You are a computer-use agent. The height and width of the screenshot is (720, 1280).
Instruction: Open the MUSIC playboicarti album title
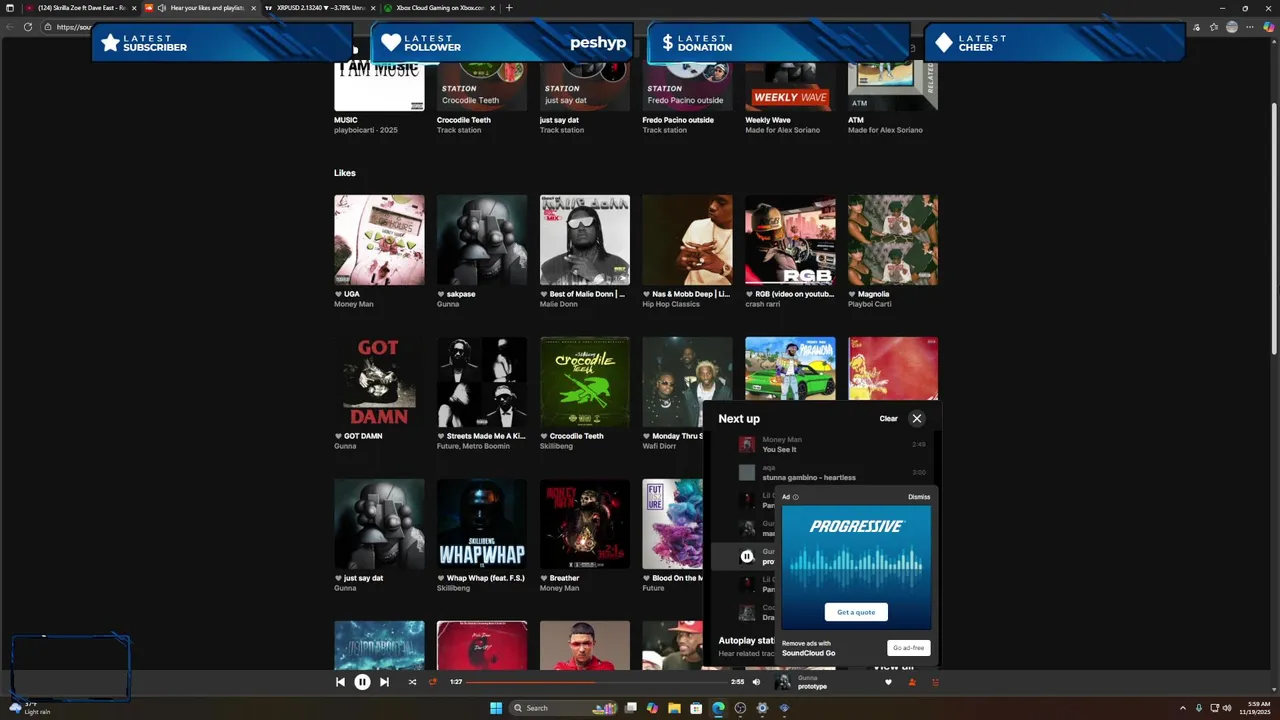(345, 120)
